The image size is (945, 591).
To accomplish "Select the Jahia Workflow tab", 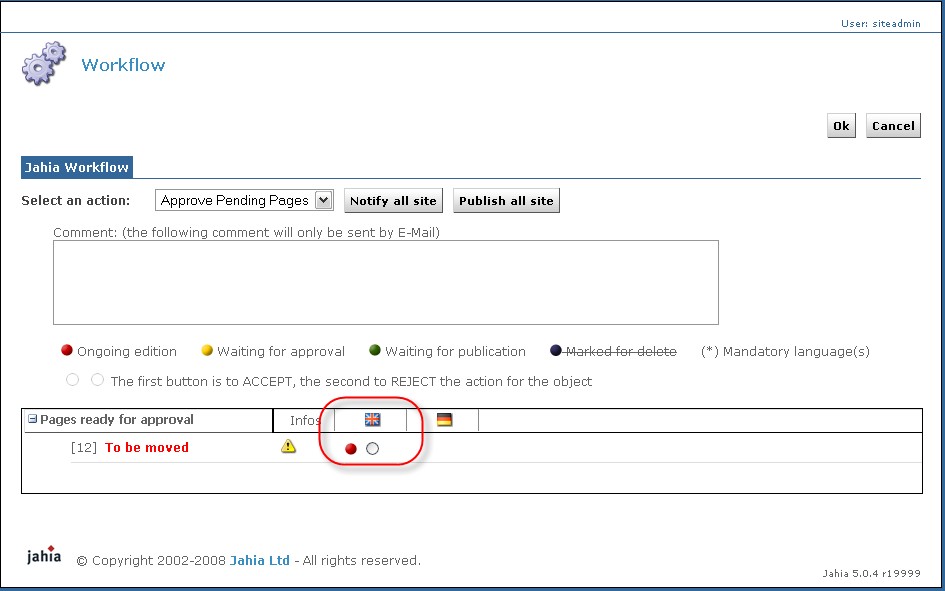I will tap(77, 167).
